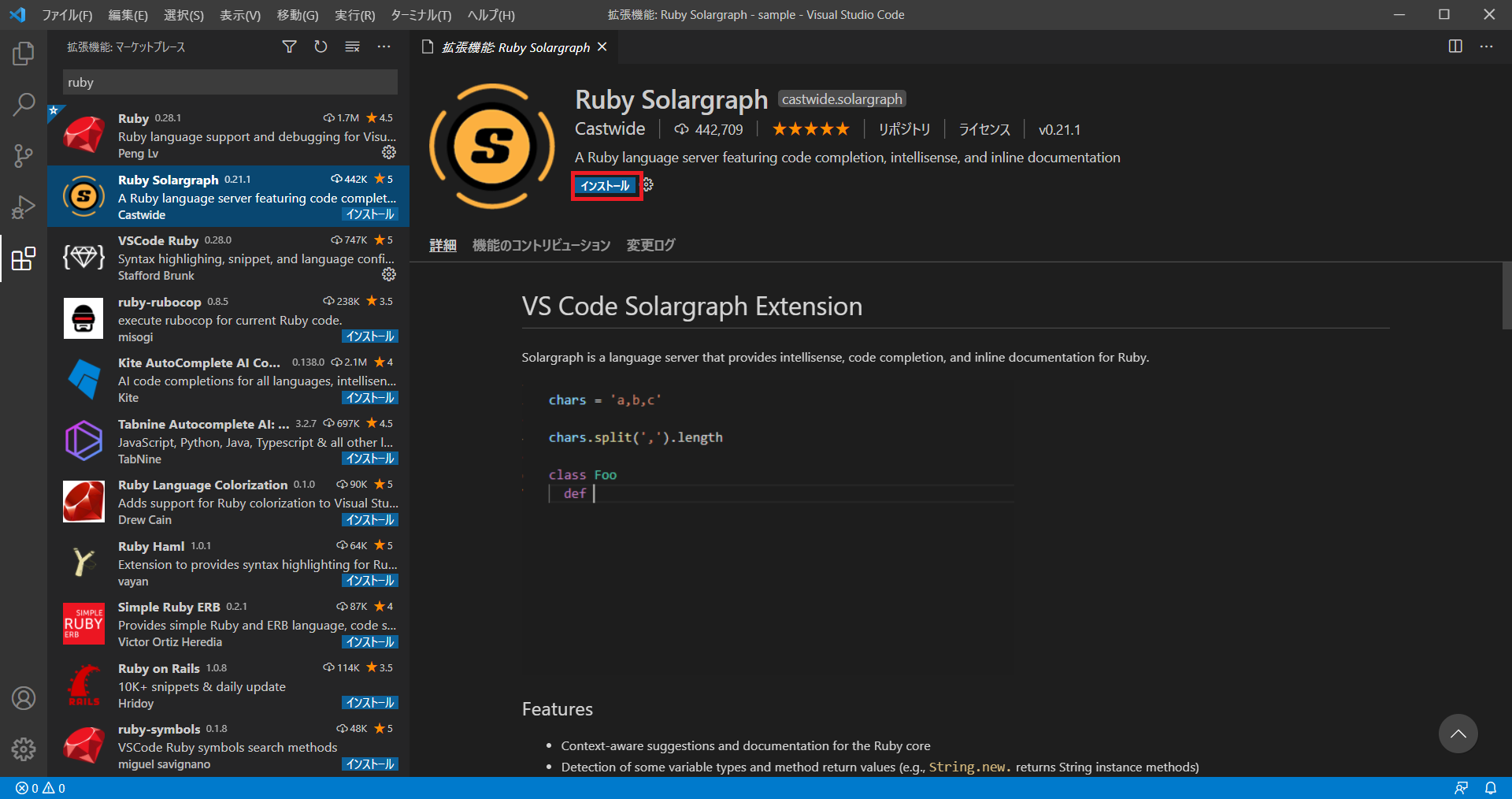Open the Explorer view in activity bar
The image size is (1512, 799).
coord(24,54)
